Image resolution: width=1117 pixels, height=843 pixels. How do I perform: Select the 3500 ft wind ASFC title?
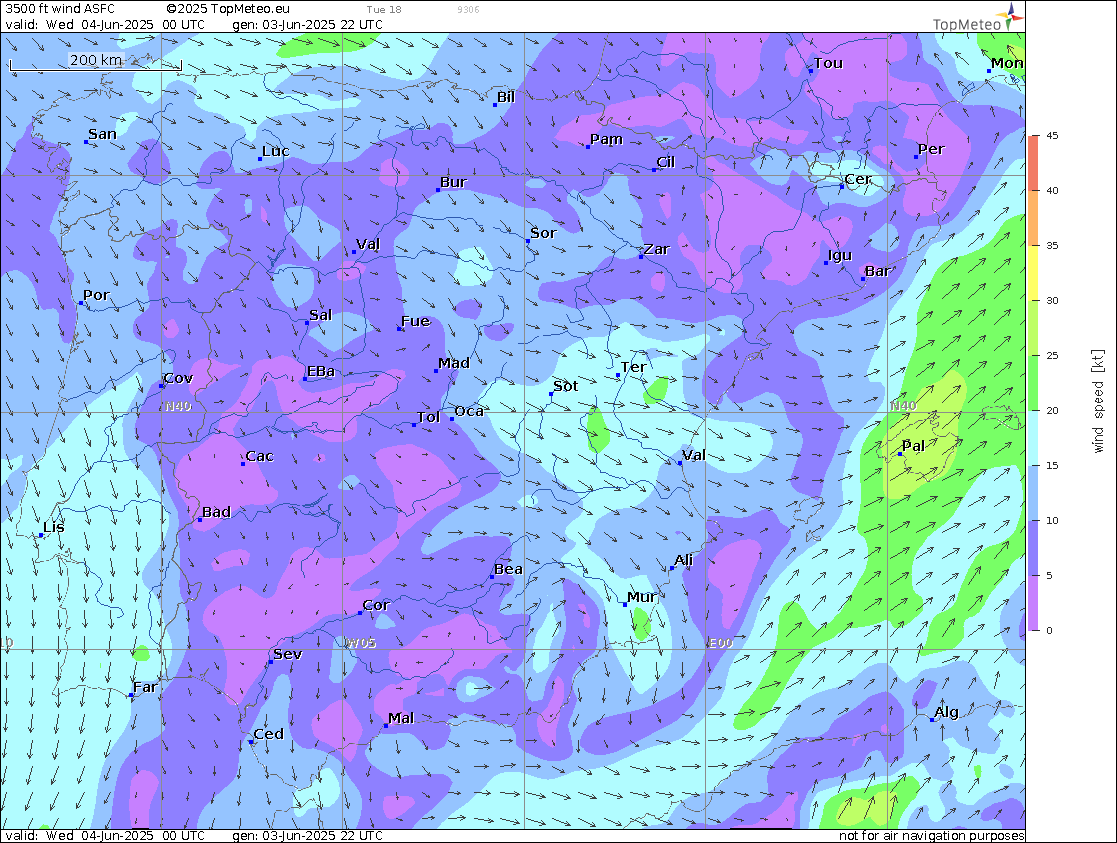click(60, 9)
